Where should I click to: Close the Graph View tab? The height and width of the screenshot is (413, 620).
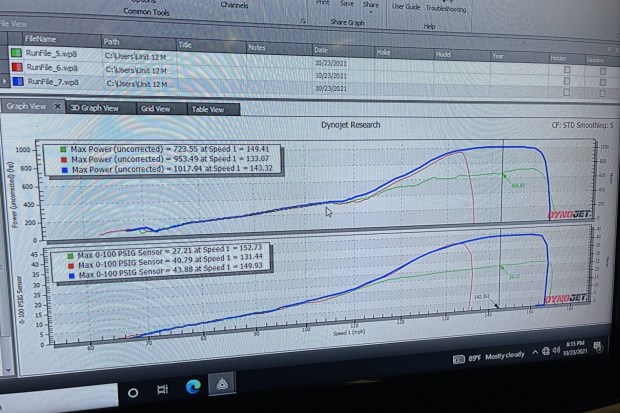click(x=58, y=106)
